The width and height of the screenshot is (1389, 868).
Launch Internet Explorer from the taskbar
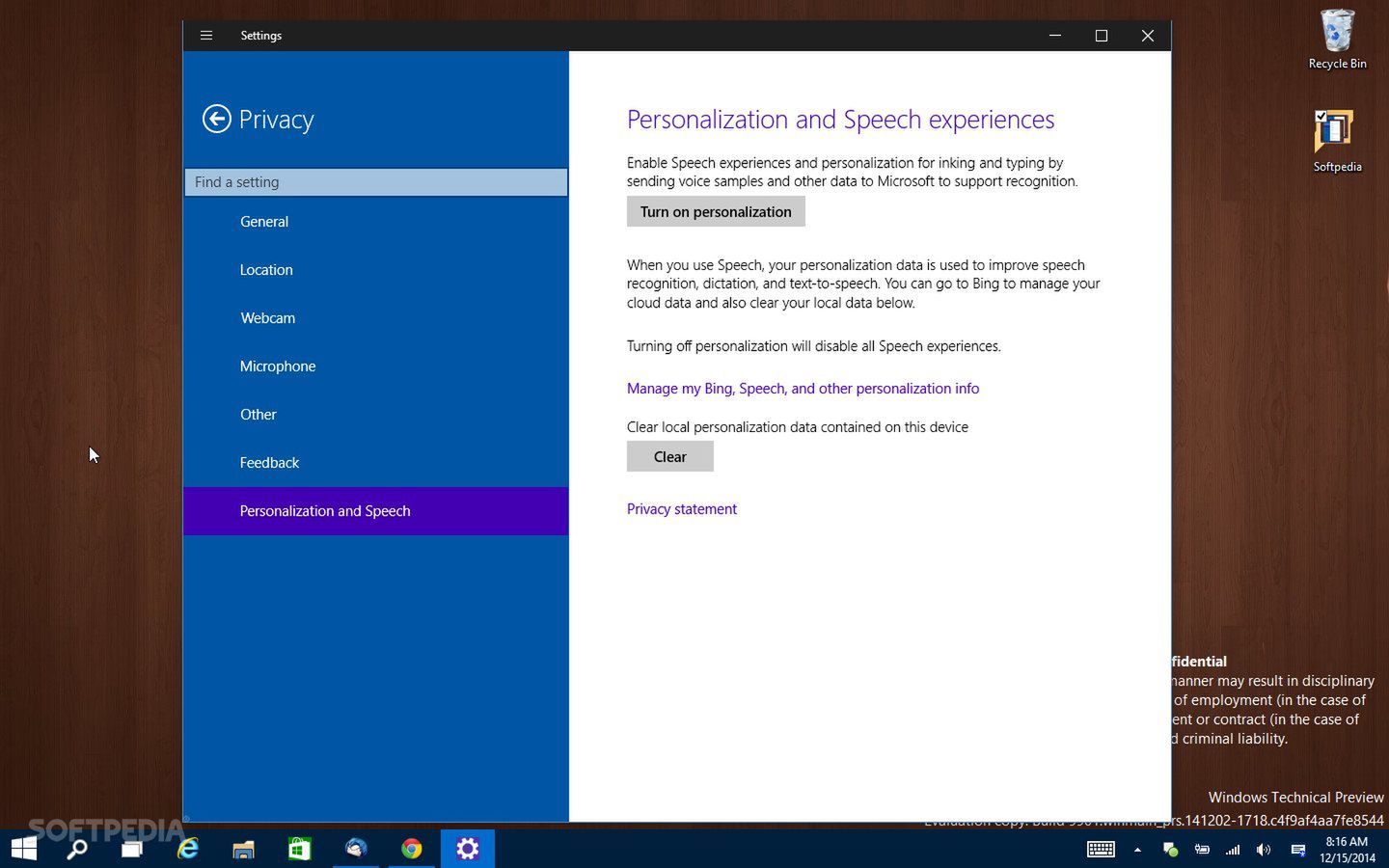point(188,849)
